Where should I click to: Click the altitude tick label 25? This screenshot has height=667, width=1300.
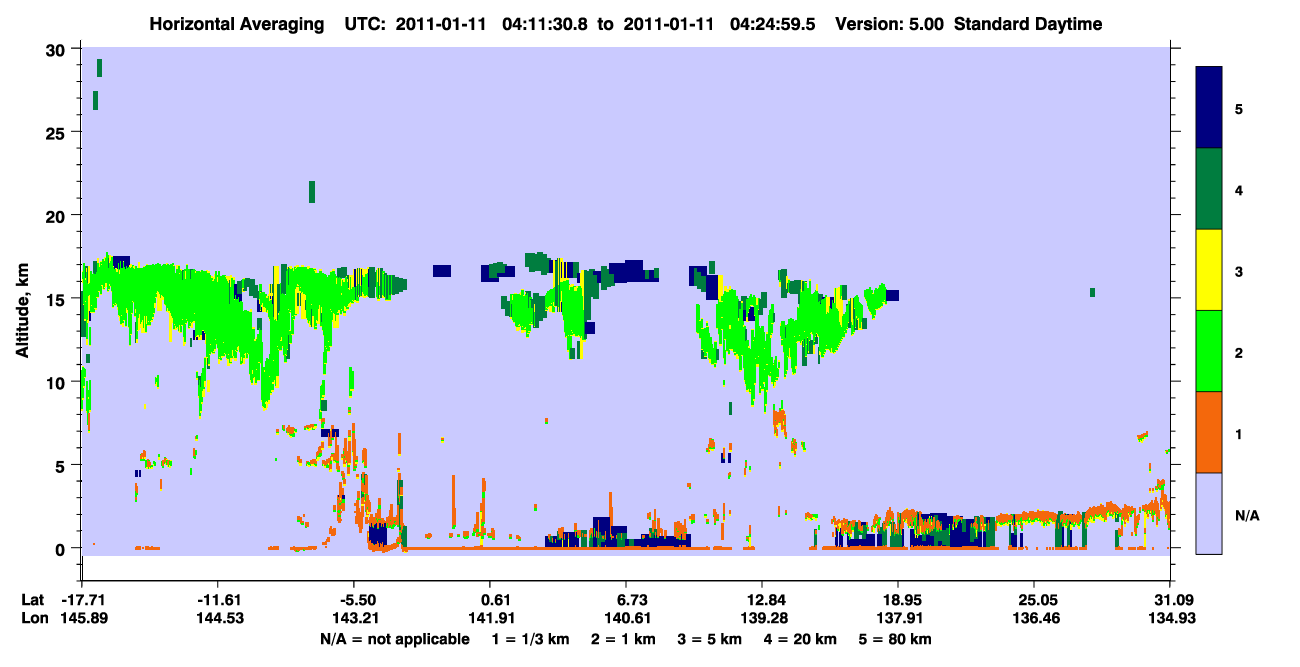tap(58, 133)
